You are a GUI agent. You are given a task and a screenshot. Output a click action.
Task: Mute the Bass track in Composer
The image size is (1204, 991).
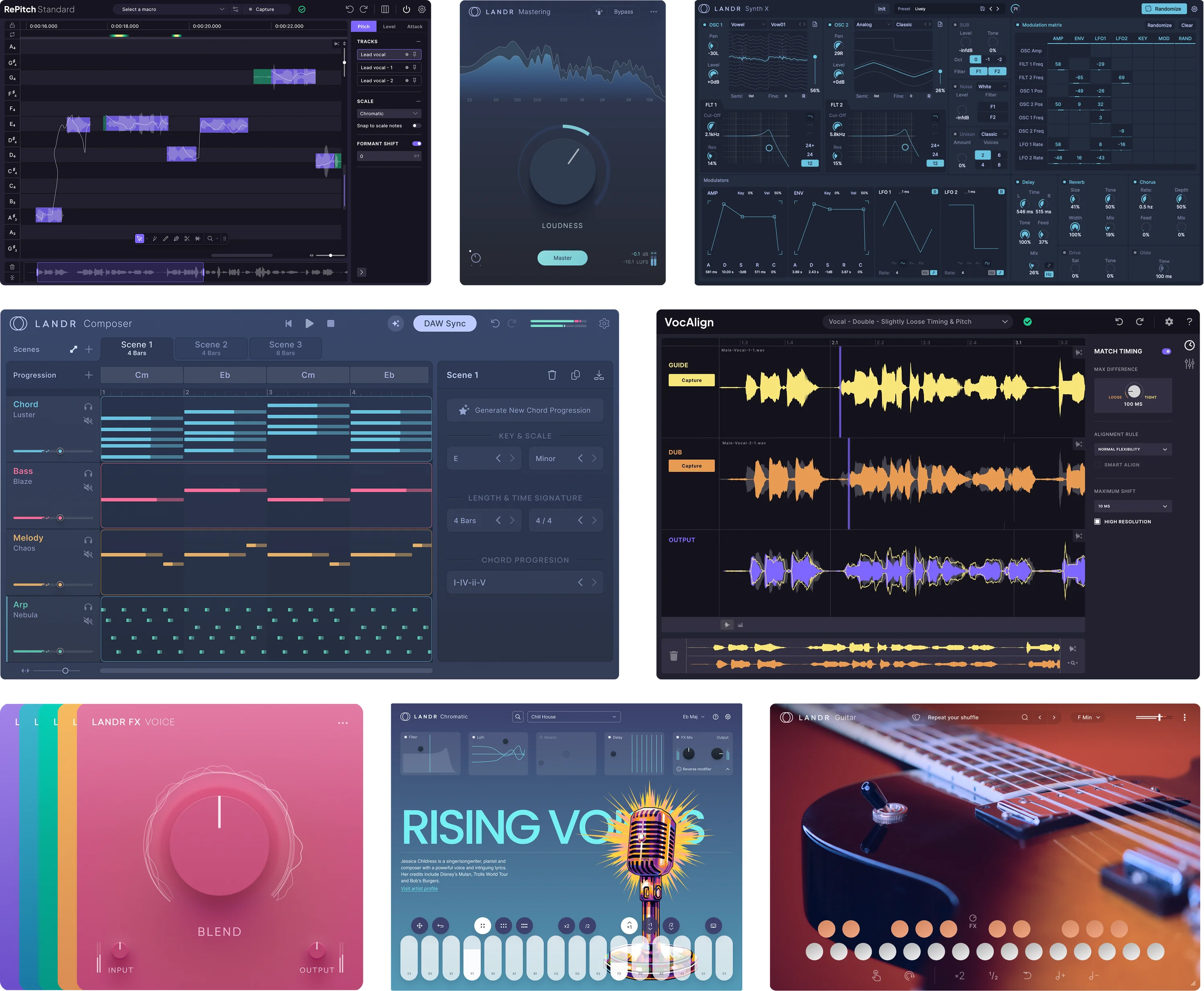click(x=88, y=487)
